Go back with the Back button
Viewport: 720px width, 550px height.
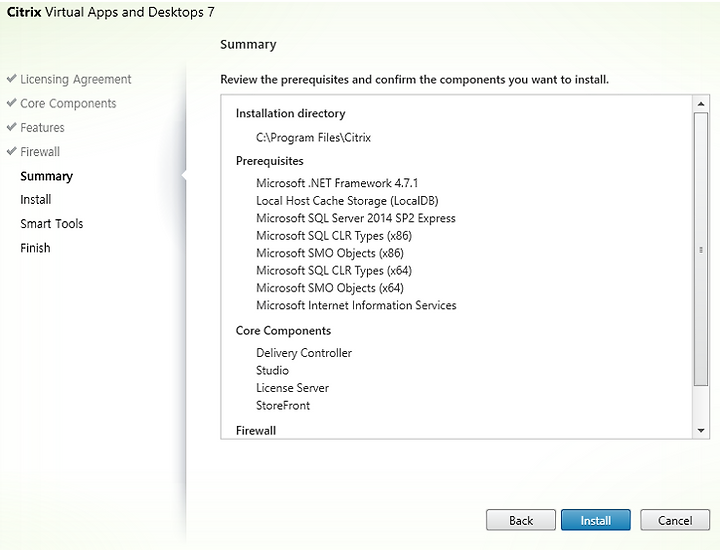(x=521, y=520)
